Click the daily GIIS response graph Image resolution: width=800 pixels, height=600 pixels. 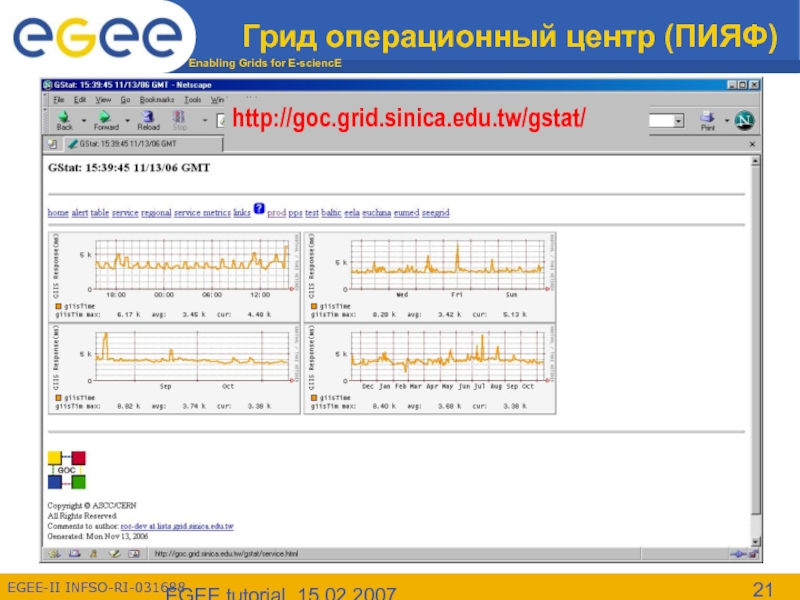pyautogui.click(x=174, y=277)
